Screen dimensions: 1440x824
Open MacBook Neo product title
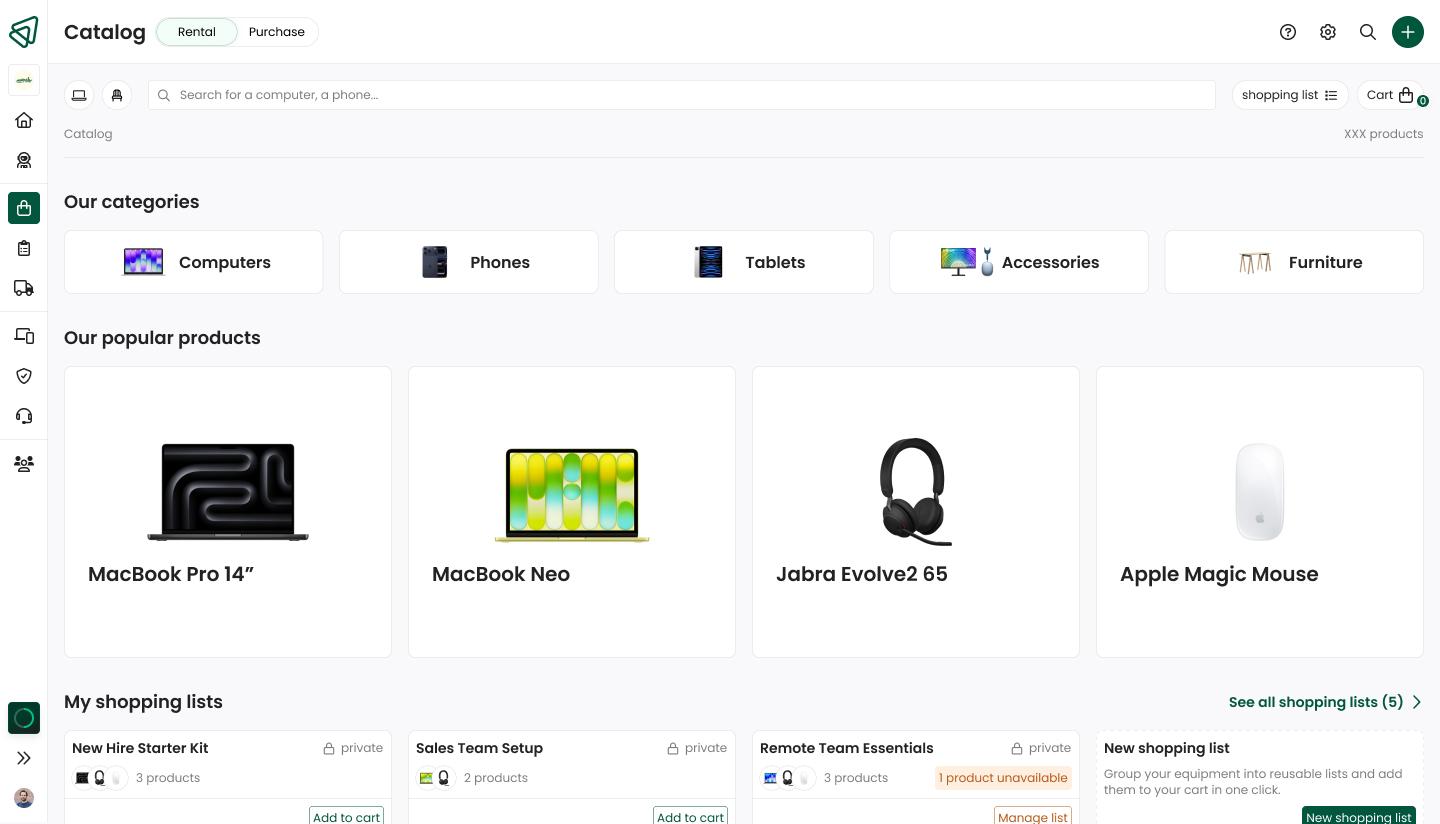501,574
